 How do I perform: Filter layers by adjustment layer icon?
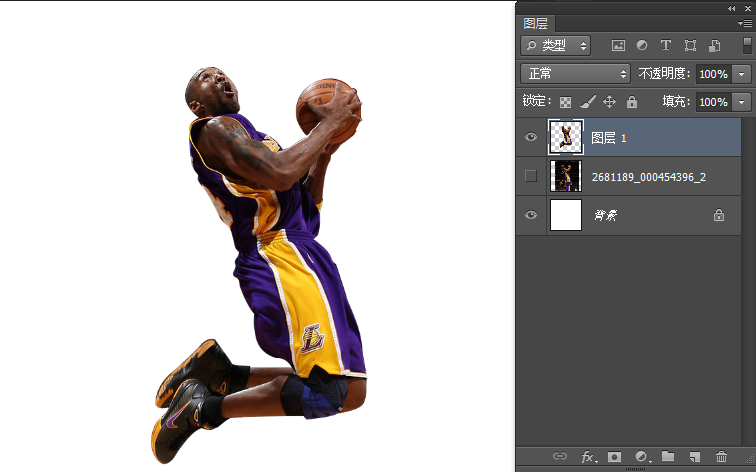tap(642, 45)
